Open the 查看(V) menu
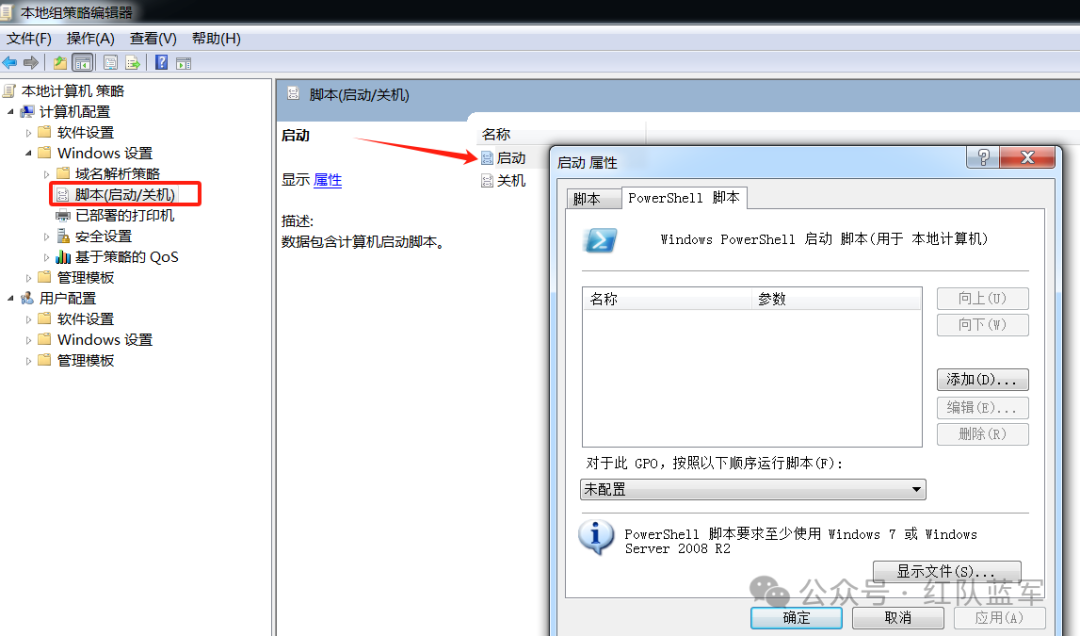This screenshot has height=636, width=1080. click(x=153, y=39)
